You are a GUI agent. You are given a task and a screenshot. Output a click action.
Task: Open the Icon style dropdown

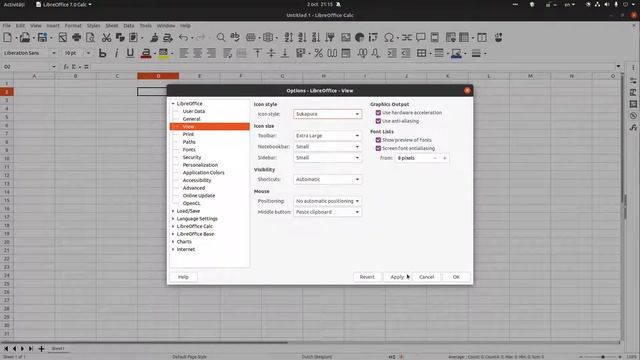click(327, 114)
